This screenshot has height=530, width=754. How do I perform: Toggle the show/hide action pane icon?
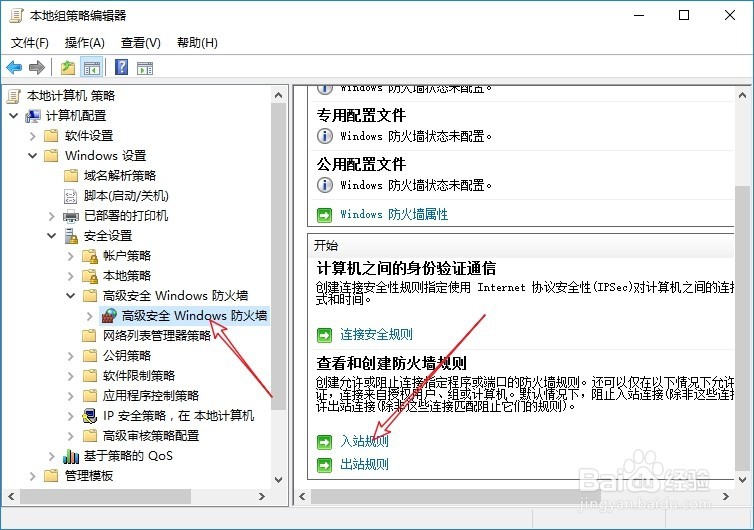coord(145,68)
